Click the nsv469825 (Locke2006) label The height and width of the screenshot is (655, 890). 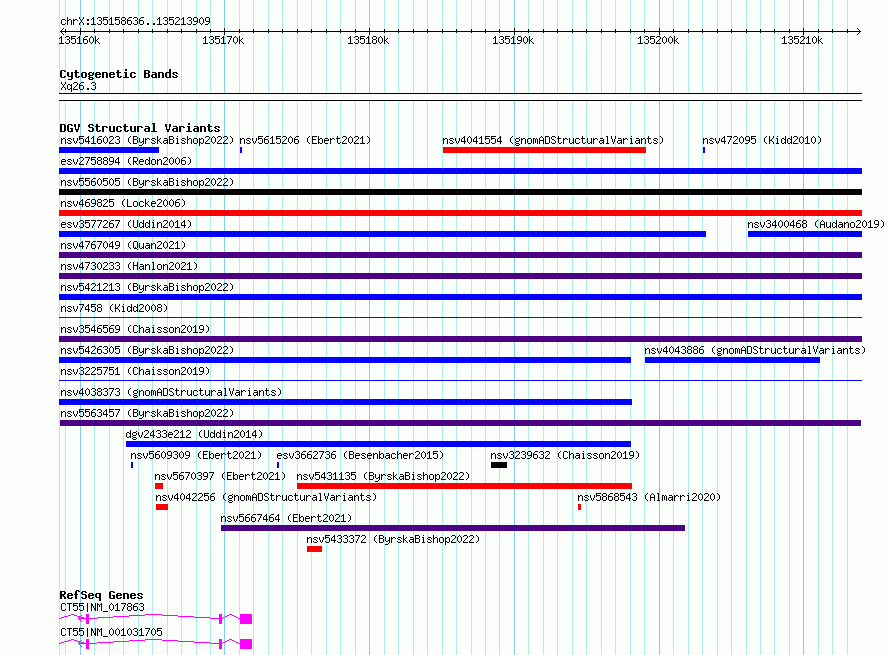coord(123,203)
